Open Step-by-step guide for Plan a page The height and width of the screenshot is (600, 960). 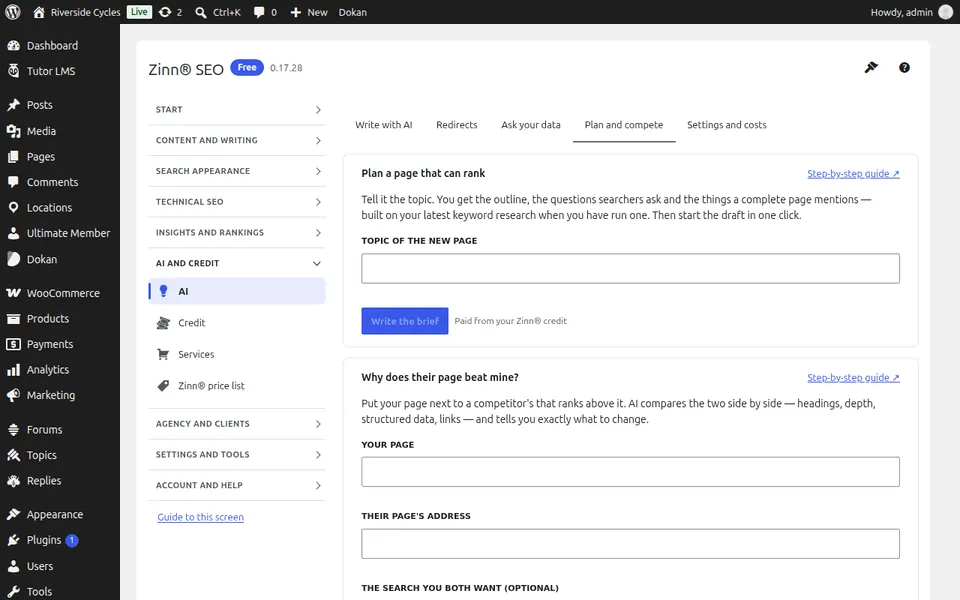click(x=853, y=174)
